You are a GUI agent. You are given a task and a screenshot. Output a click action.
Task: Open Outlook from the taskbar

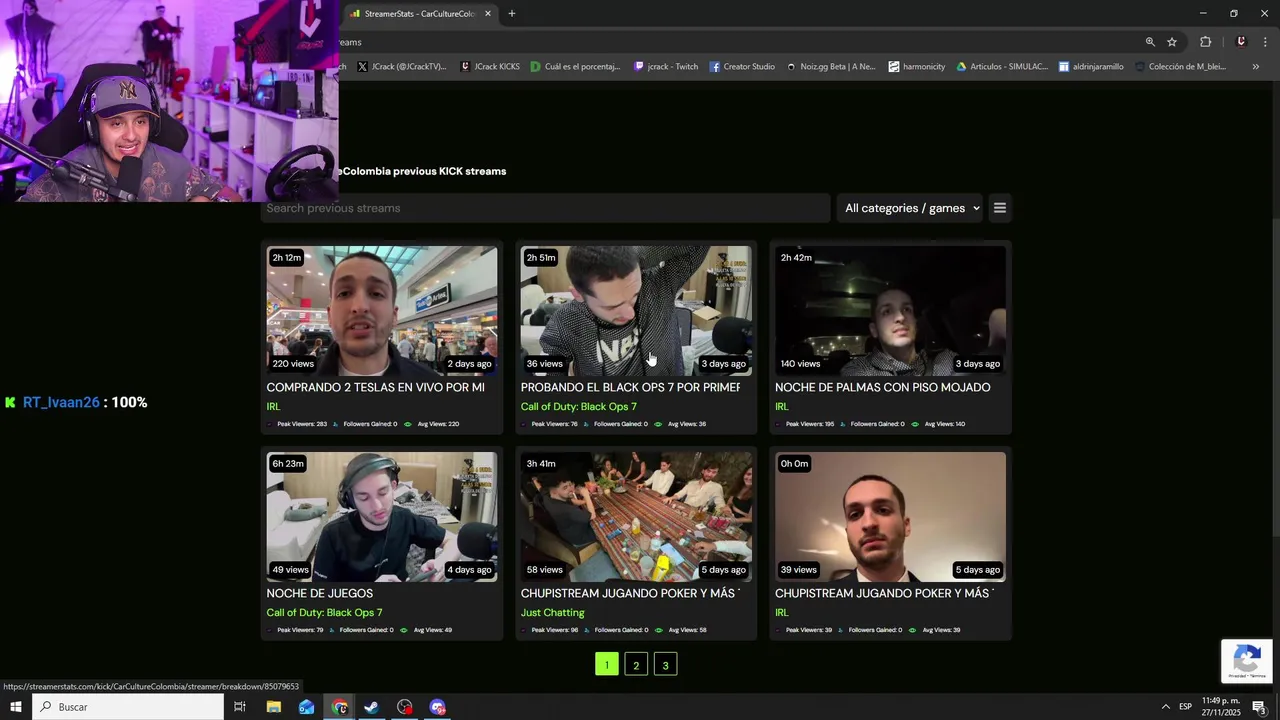(x=306, y=707)
